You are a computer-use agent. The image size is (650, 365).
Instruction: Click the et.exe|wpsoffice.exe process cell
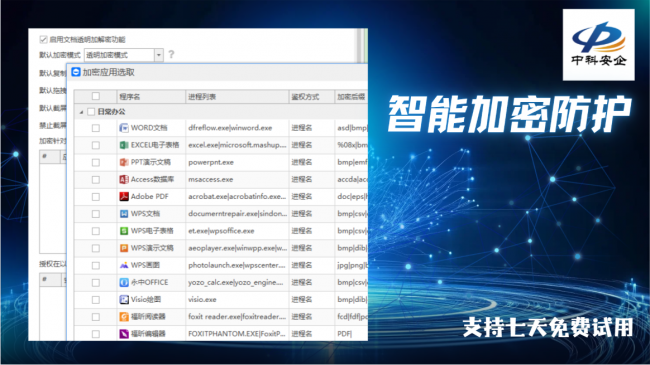click(x=237, y=231)
